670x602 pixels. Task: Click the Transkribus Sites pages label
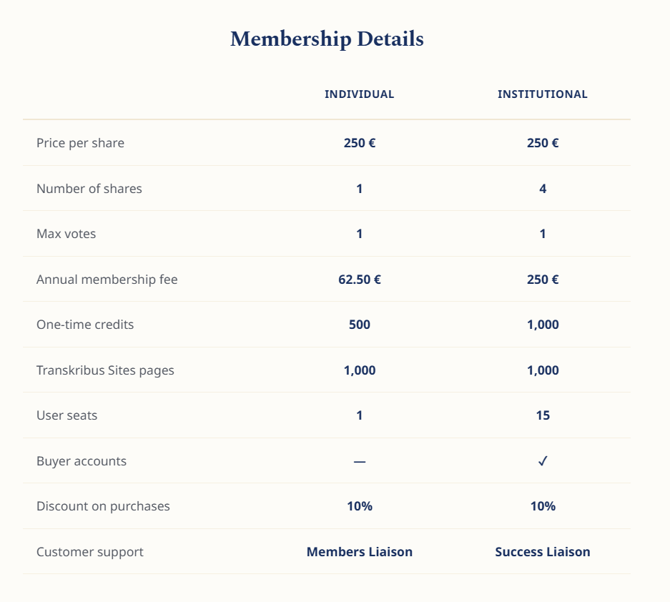pos(105,370)
